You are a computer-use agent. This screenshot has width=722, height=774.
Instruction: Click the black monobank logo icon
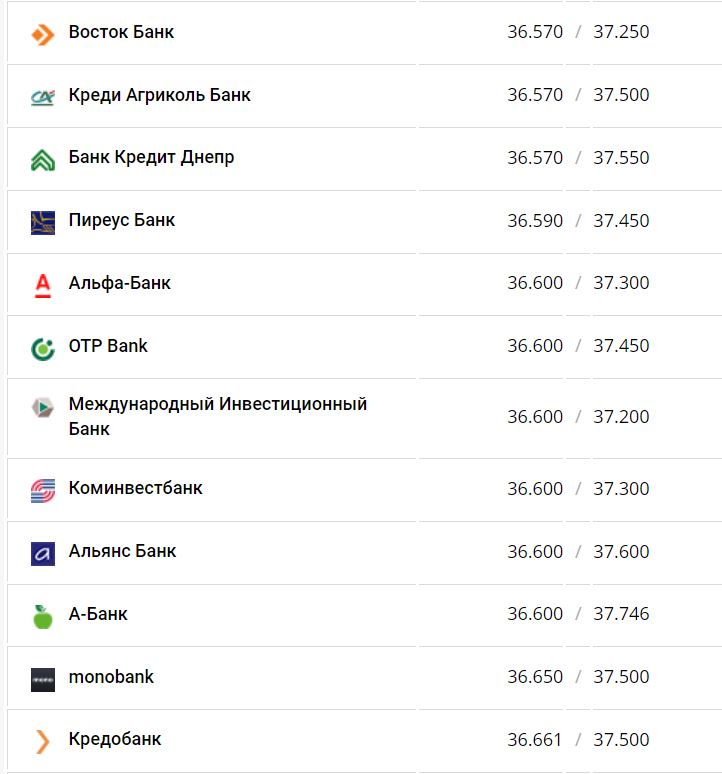point(42,680)
